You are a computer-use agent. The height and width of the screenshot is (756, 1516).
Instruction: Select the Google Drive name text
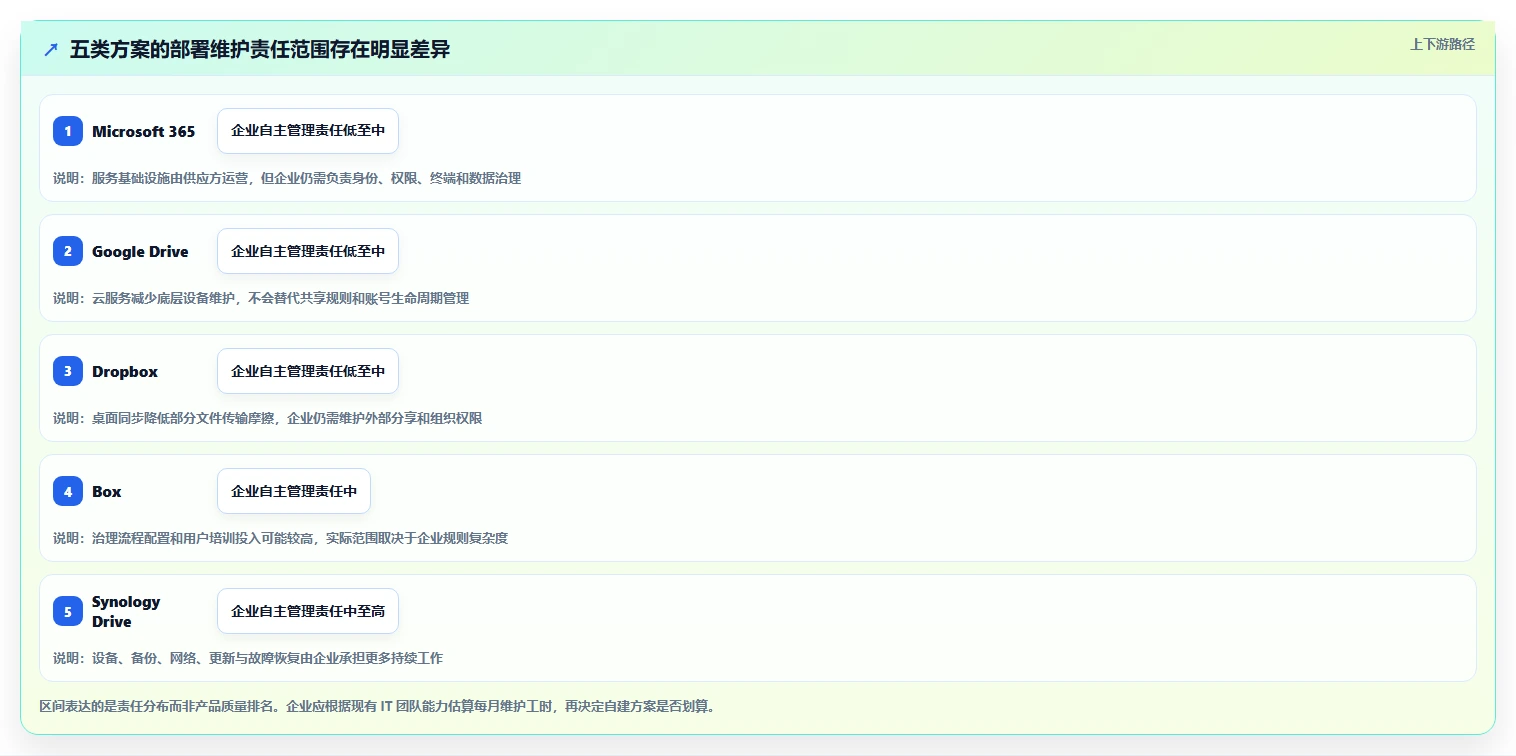point(140,252)
